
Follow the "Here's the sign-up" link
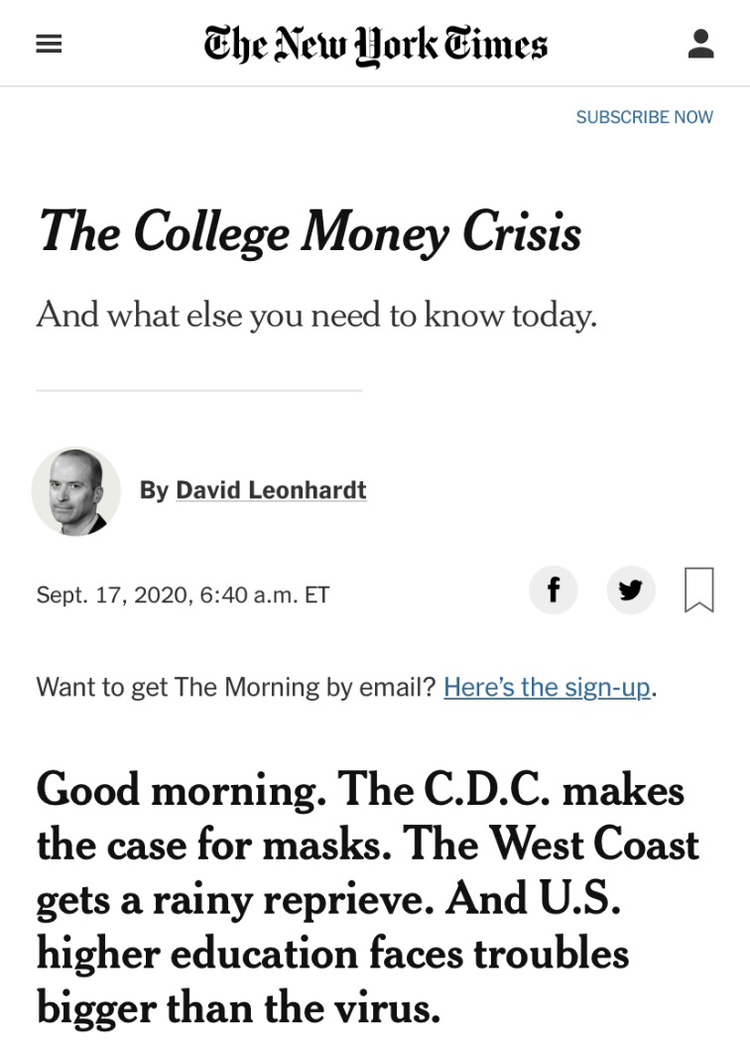pos(547,688)
